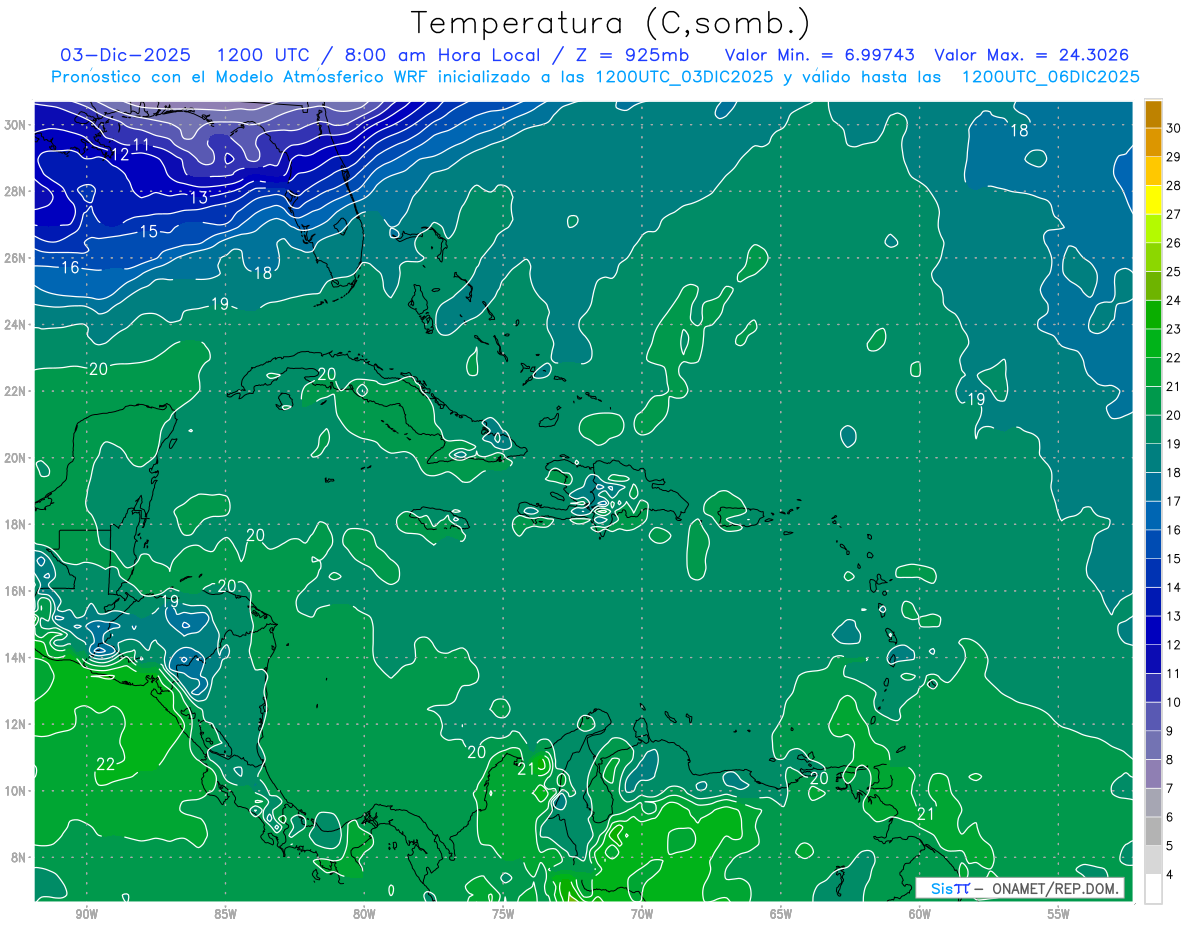Click the "1200UTC_03DIC2025" initialization time text
This screenshot has width=1200, height=927.
684,77
